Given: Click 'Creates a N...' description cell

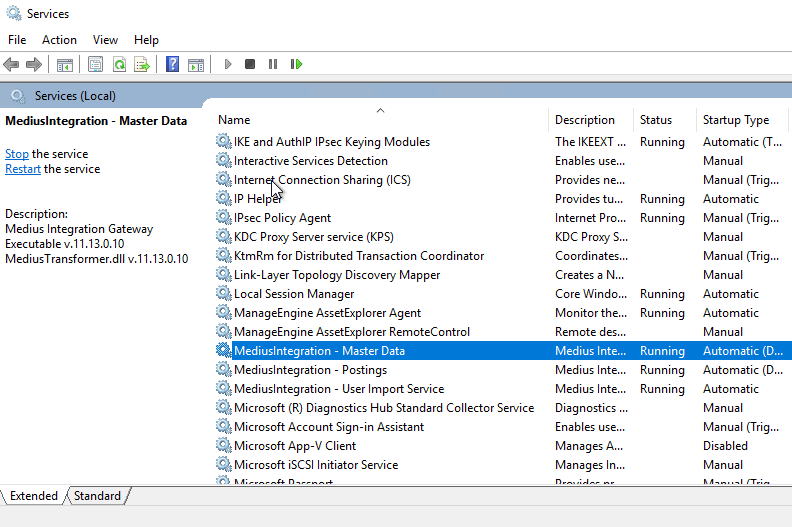Looking at the screenshot, I should click(x=589, y=274).
